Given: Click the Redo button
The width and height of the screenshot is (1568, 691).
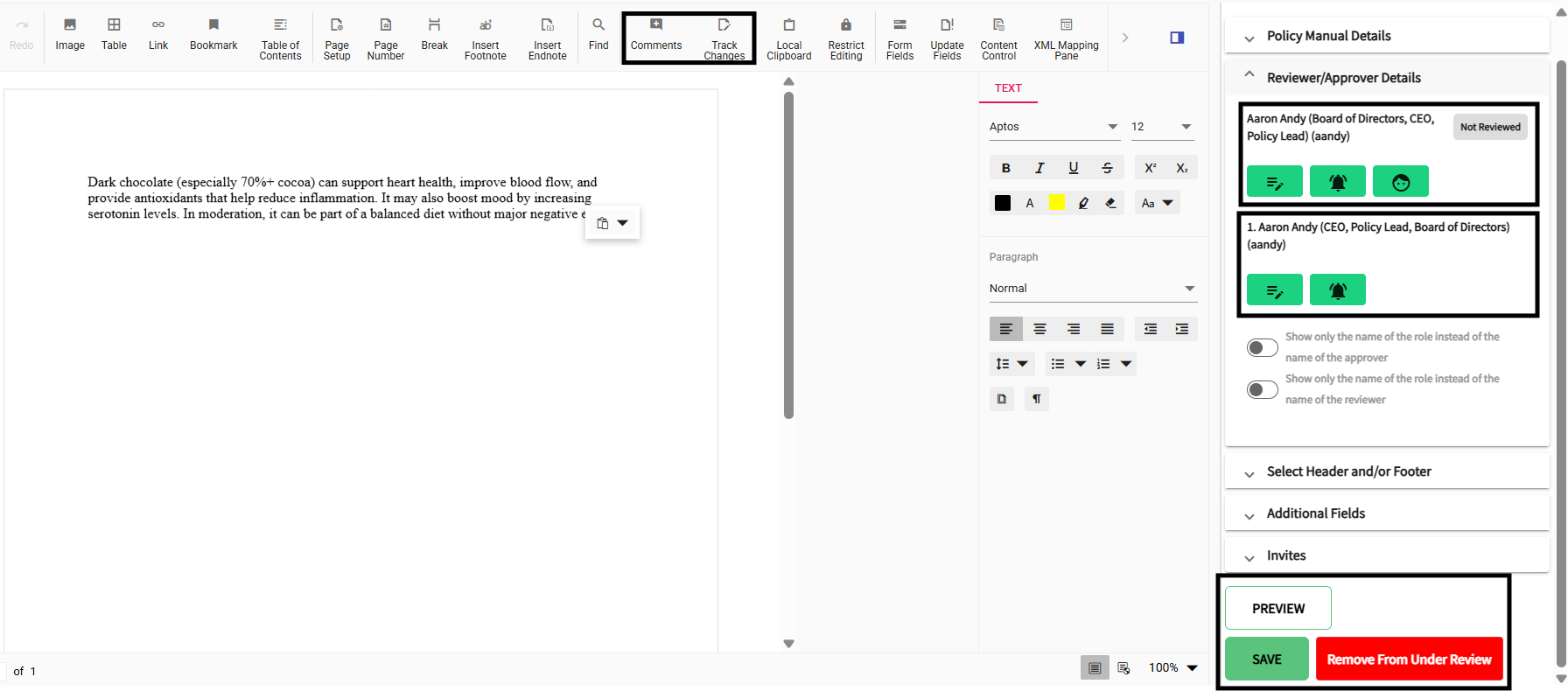Looking at the screenshot, I should [22, 35].
